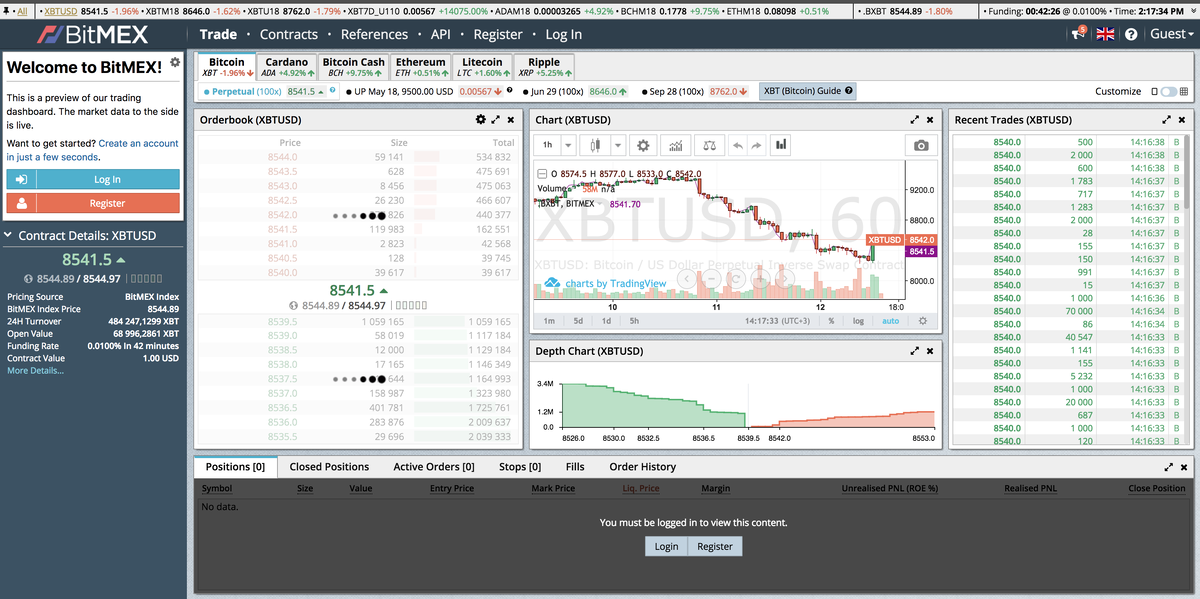Expand the Depth Chart panel to fullscreen
This screenshot has height=599, width=1200.
coord(915,351)
